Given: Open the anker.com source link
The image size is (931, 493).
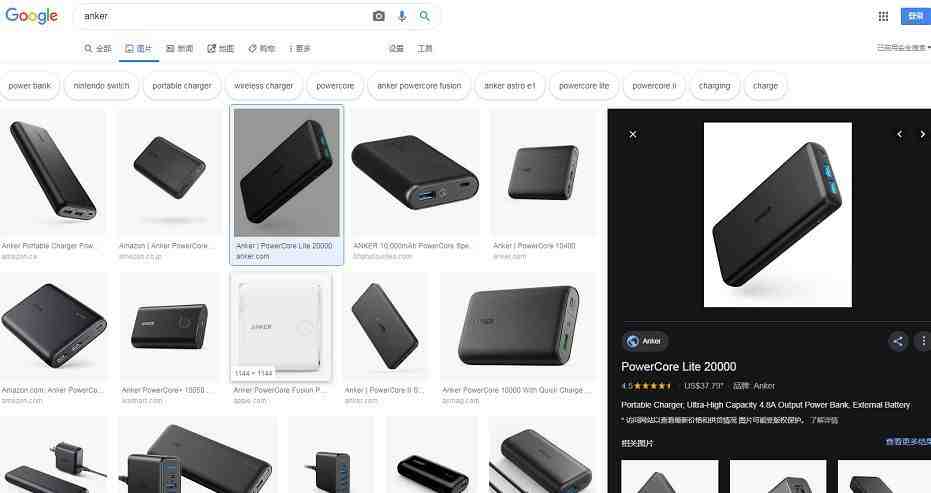Looking at the screenshot, I should coord(253,257).
